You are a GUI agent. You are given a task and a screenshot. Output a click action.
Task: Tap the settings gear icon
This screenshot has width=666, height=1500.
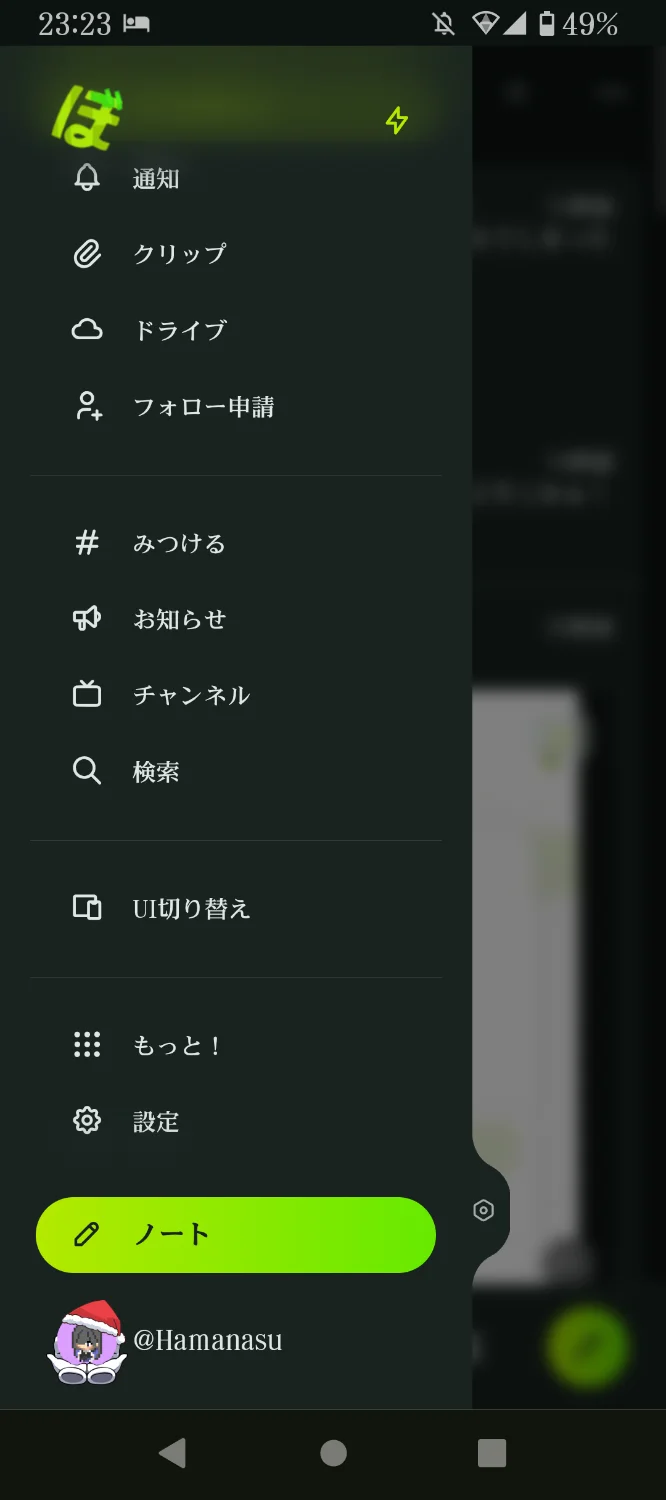click(x=87, y=1121)
